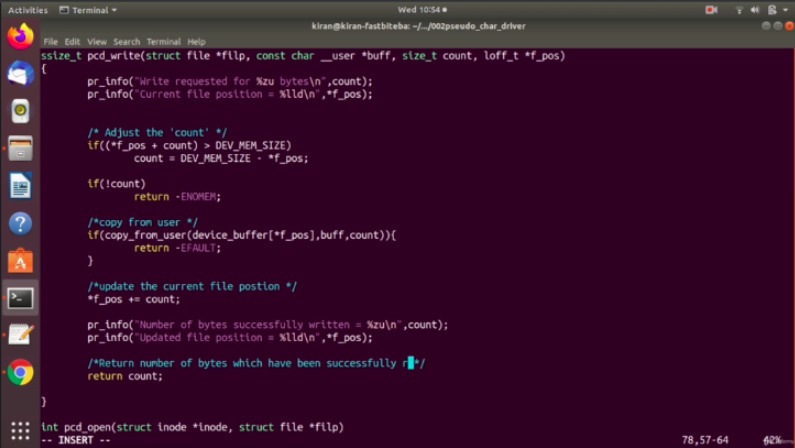The width and height of the screenshot is (795, 448).
Task: Click 'copy_from_user' function call
Action: [x=146, y=235]
